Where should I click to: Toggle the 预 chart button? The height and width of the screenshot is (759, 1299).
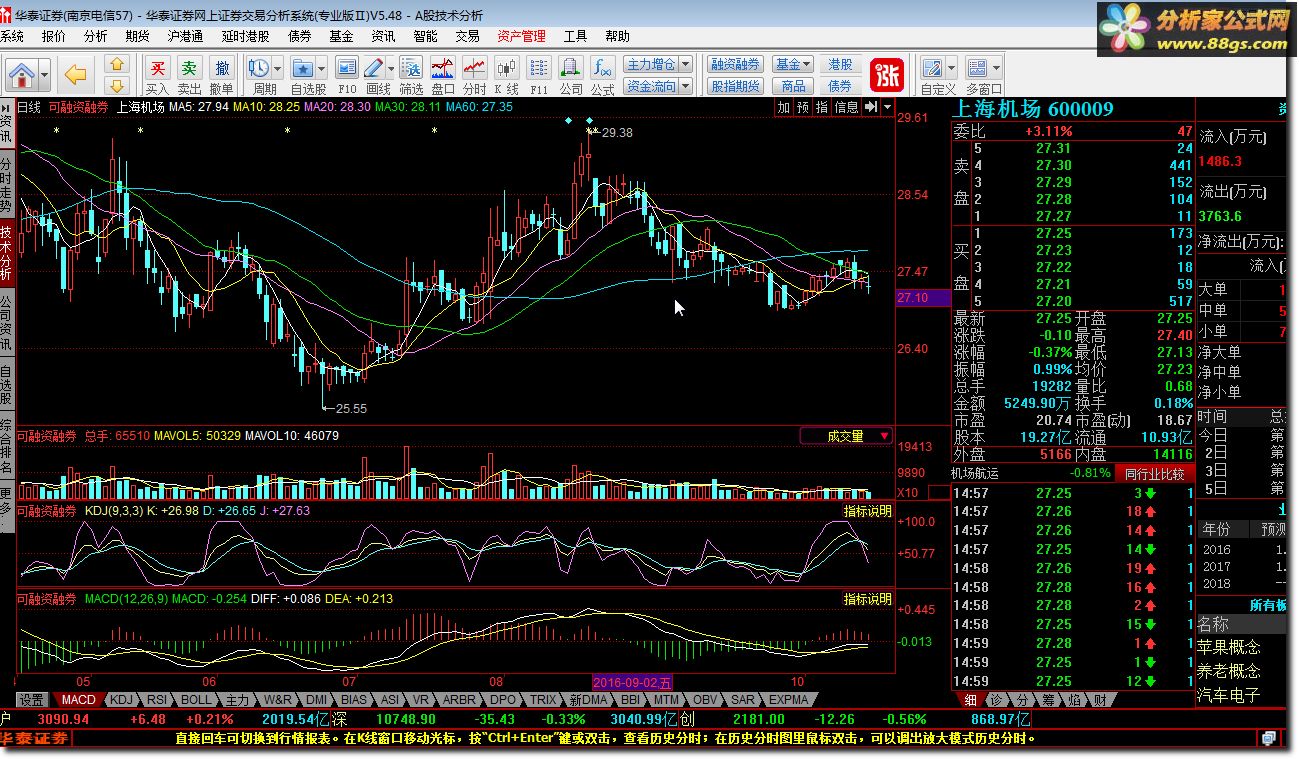point(803,107)
